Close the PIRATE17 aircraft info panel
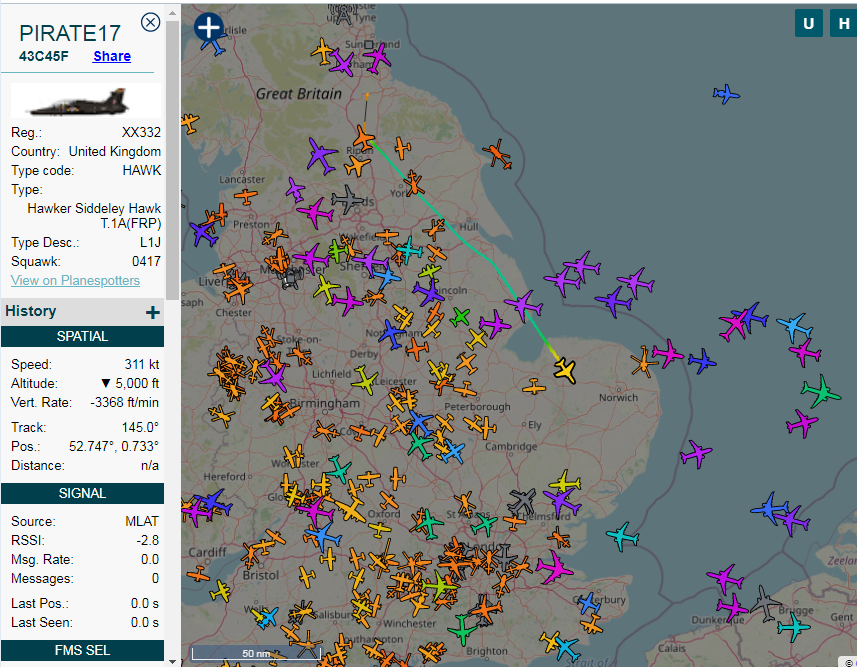This screenshot has width=857, height=667. click(x=150, y=22)
